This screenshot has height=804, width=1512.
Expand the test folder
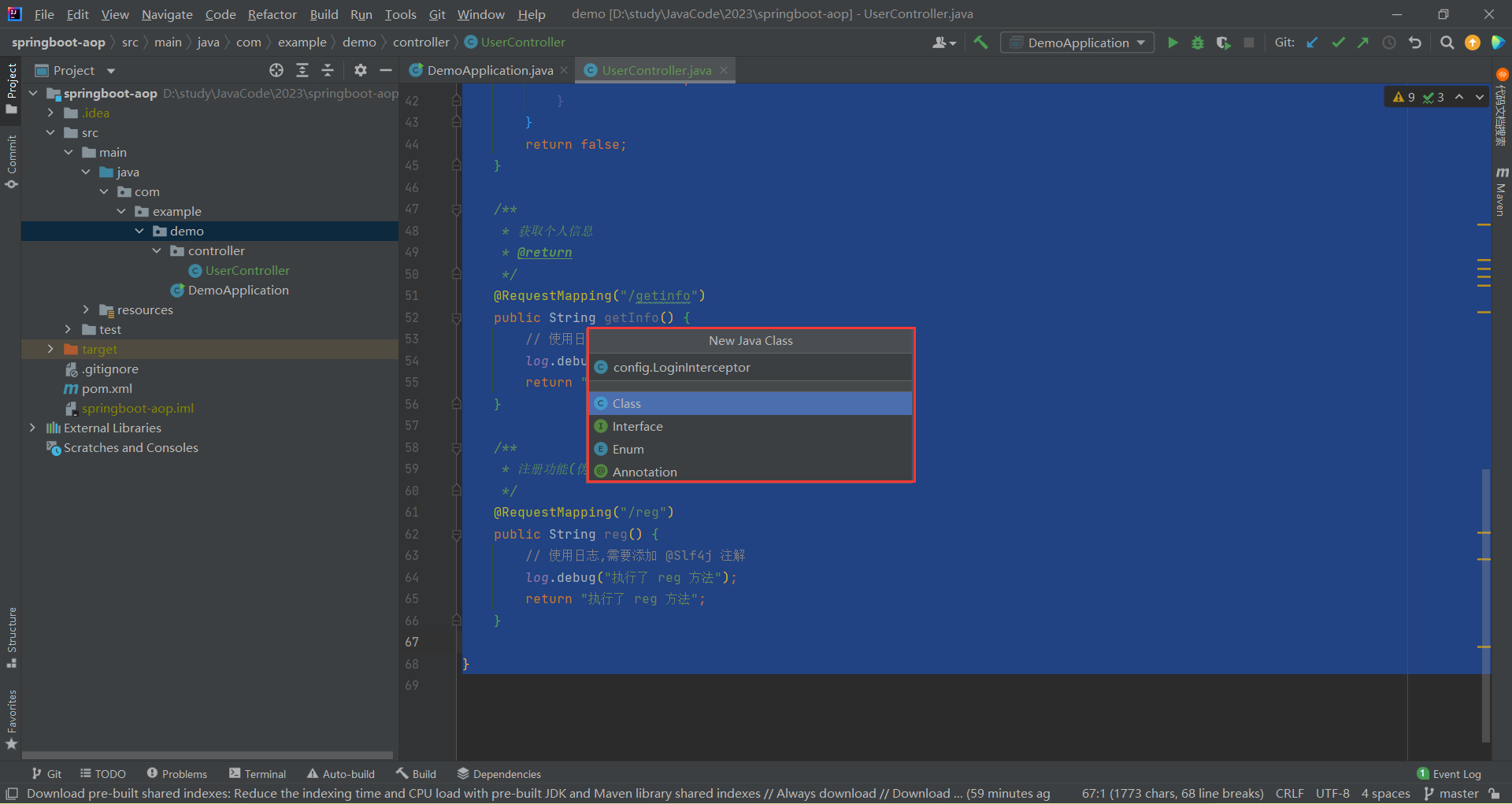pyautogui.click(x=69, y=329)
